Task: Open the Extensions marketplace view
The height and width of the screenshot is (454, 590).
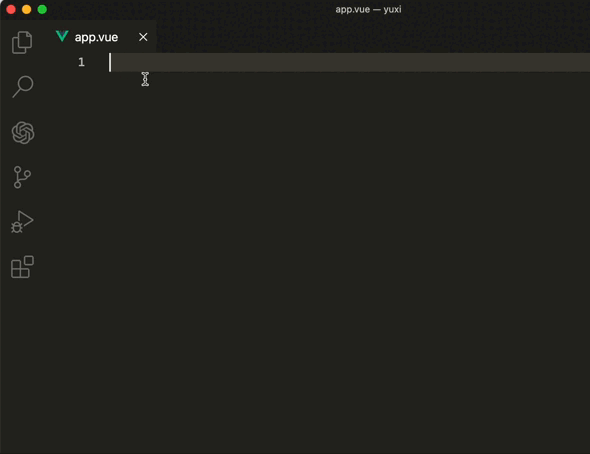Action: pyautogui.click(x=23, y=267)
